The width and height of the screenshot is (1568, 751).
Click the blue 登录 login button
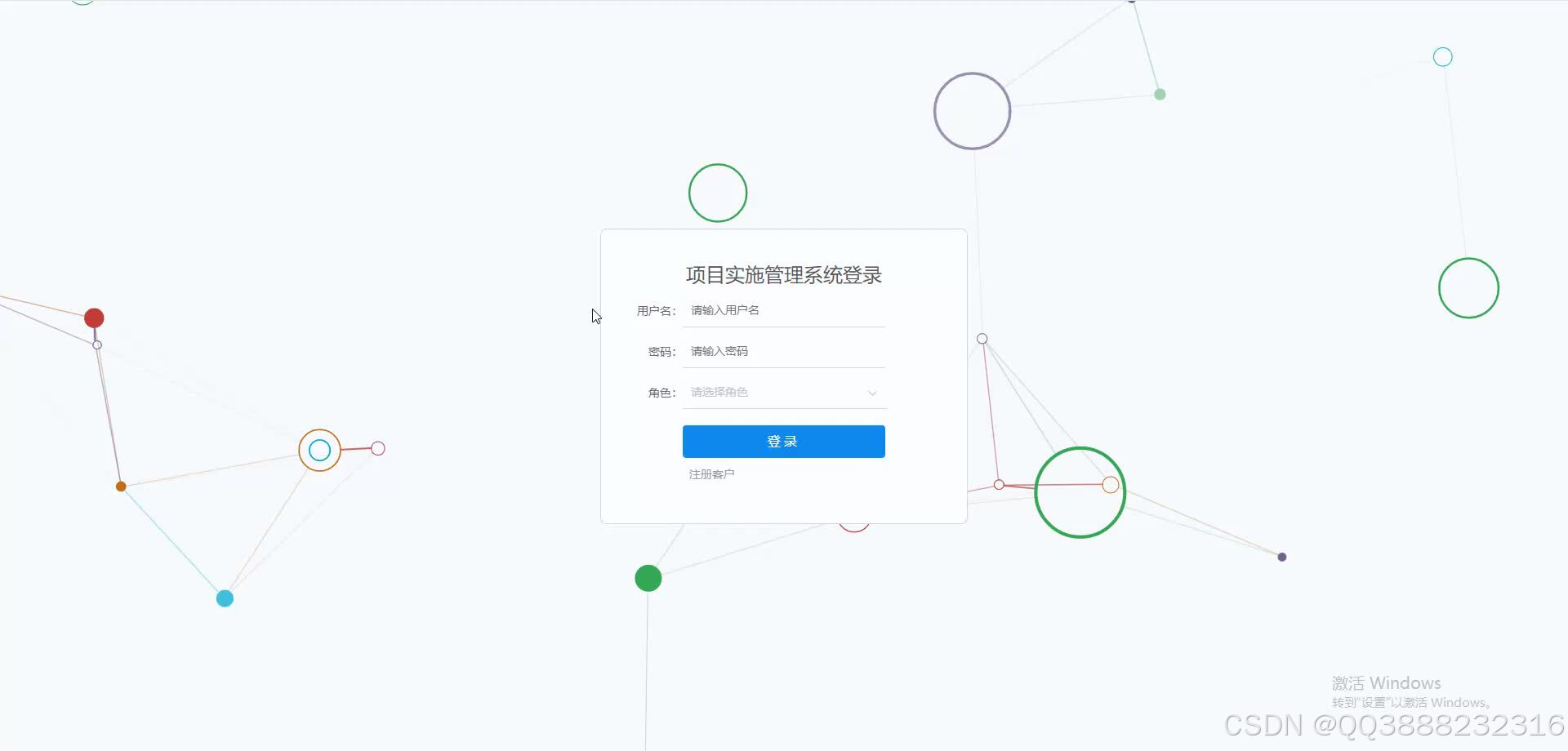point(784,441)
